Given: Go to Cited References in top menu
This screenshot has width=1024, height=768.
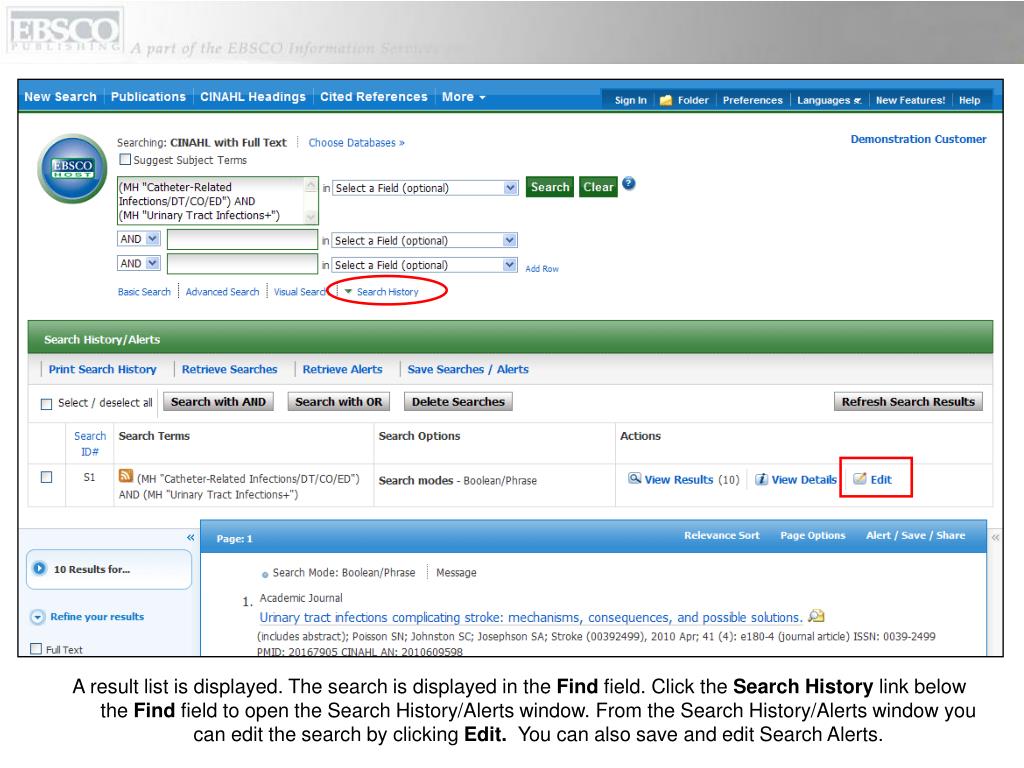Looking at the screenshot, I should [x=373, y=97].
